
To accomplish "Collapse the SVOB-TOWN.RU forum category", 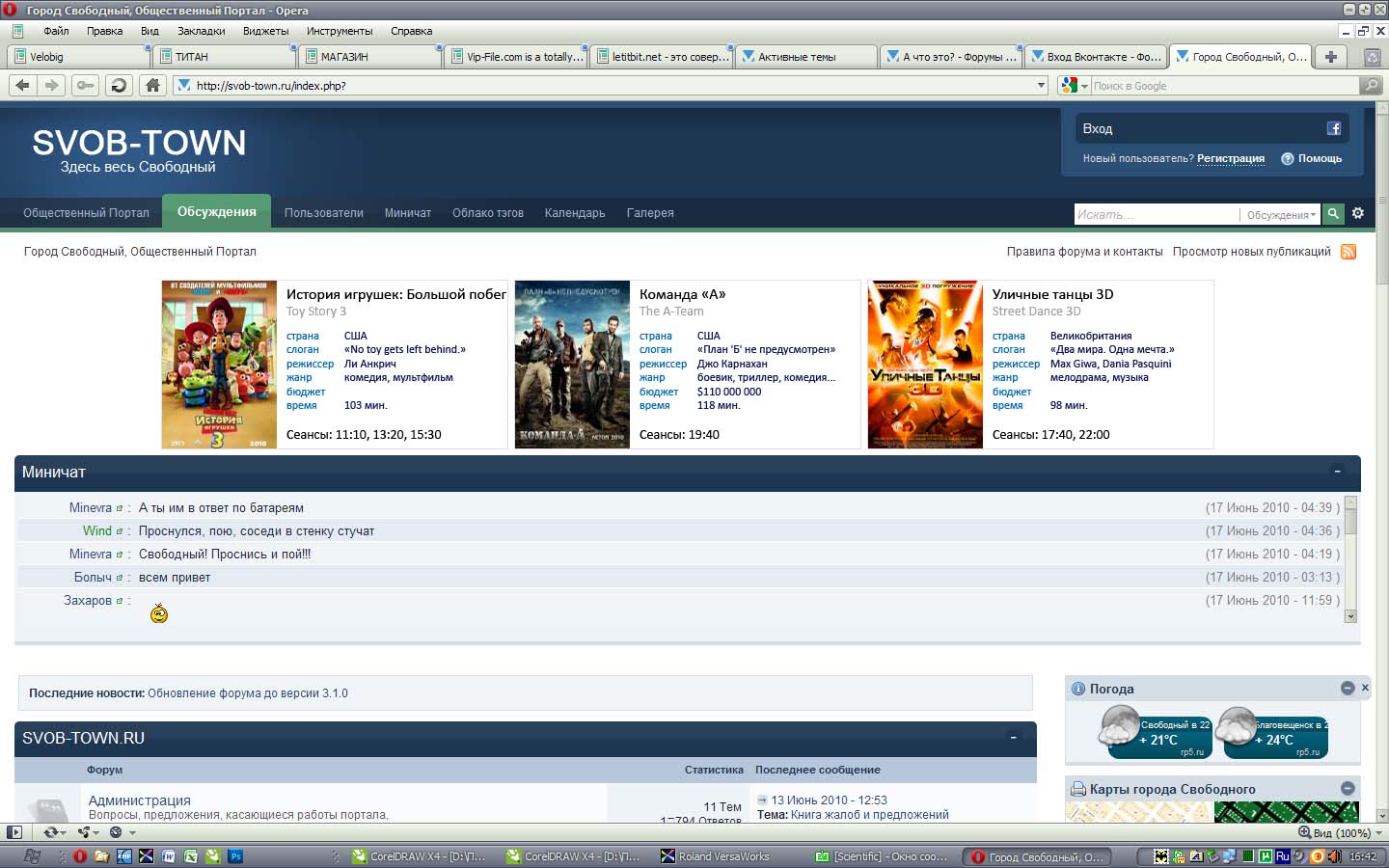I will [1013, 738].
